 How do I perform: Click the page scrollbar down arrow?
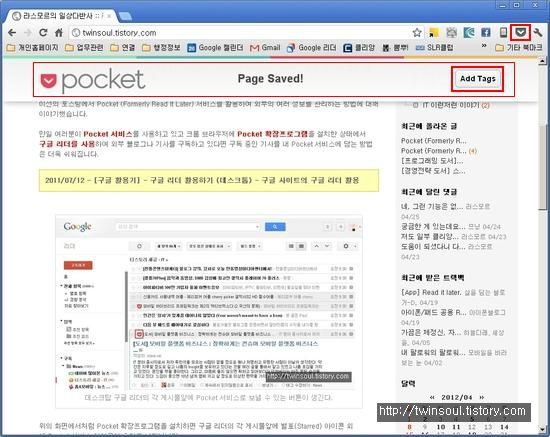pos(542,430)
